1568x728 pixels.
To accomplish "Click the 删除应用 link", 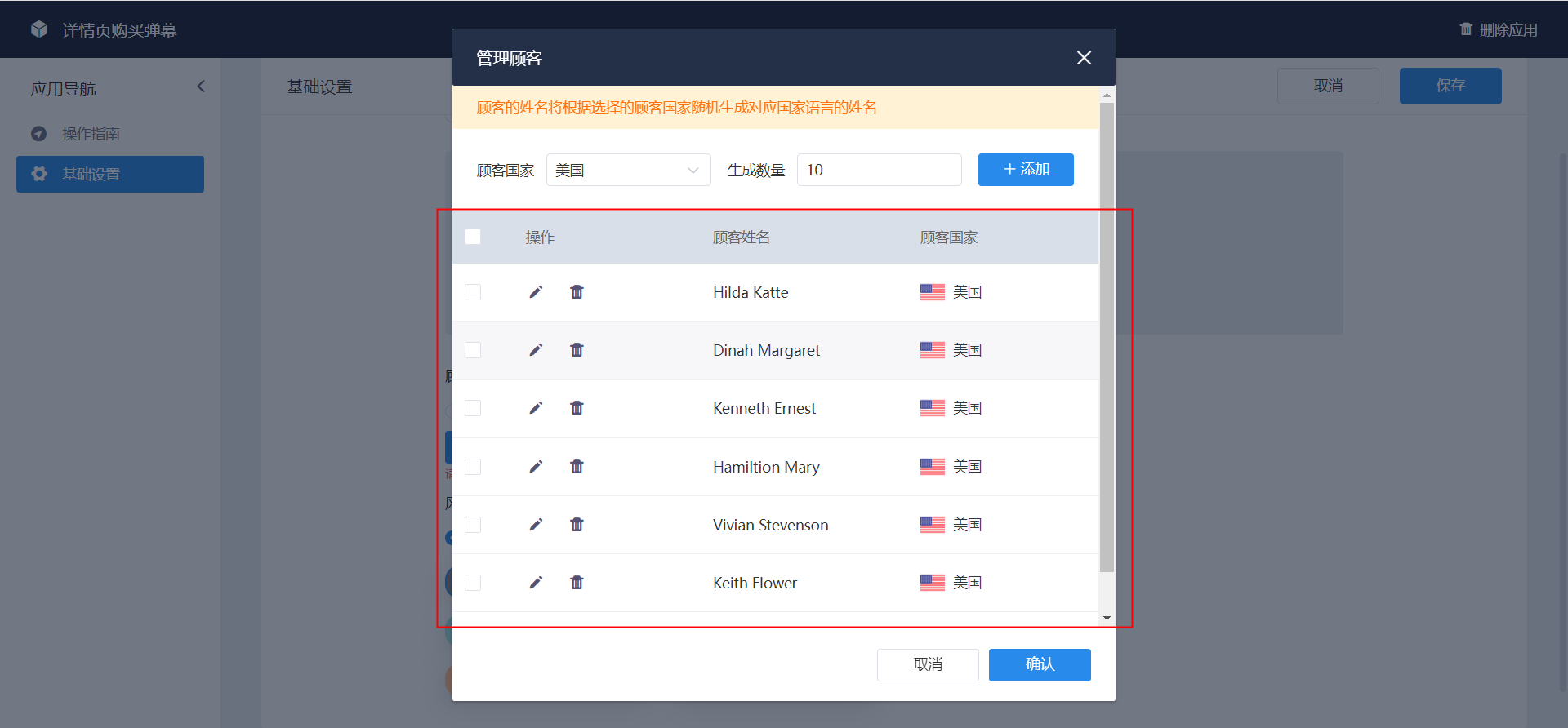I will [x=1499, y=29].
